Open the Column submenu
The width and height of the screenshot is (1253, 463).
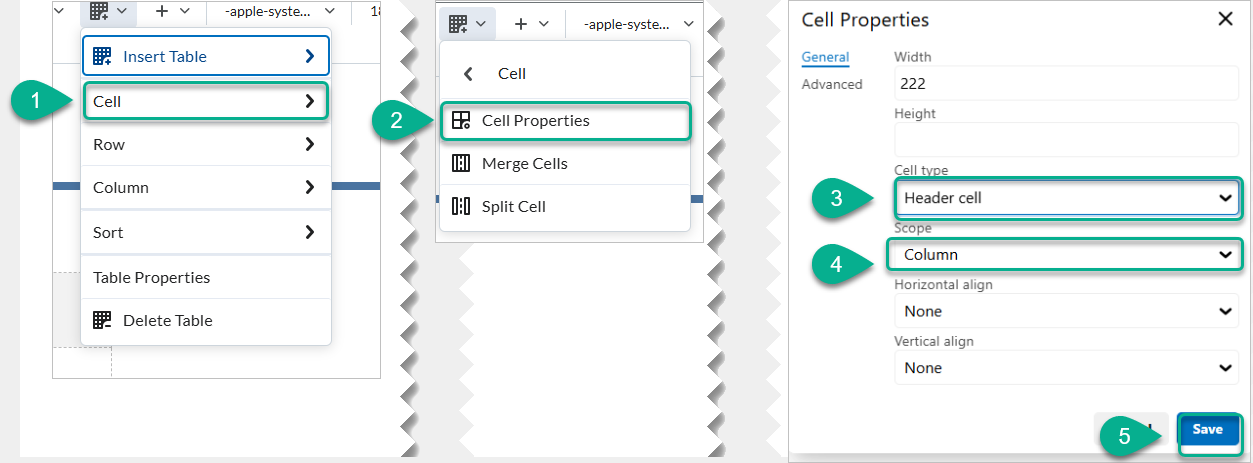tap(205, 188)
